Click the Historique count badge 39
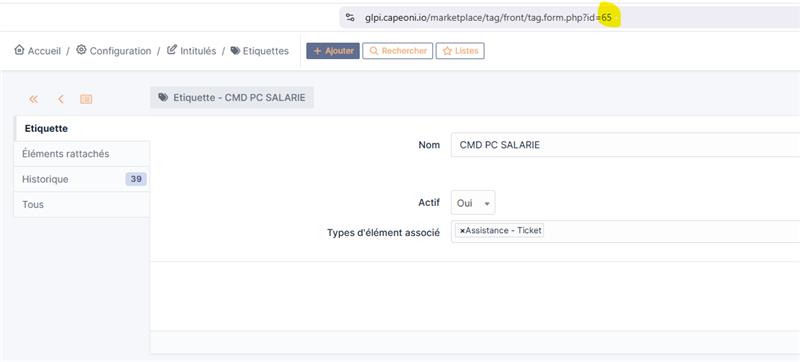This screenshot has height=362, width=800. pos(136,179)
